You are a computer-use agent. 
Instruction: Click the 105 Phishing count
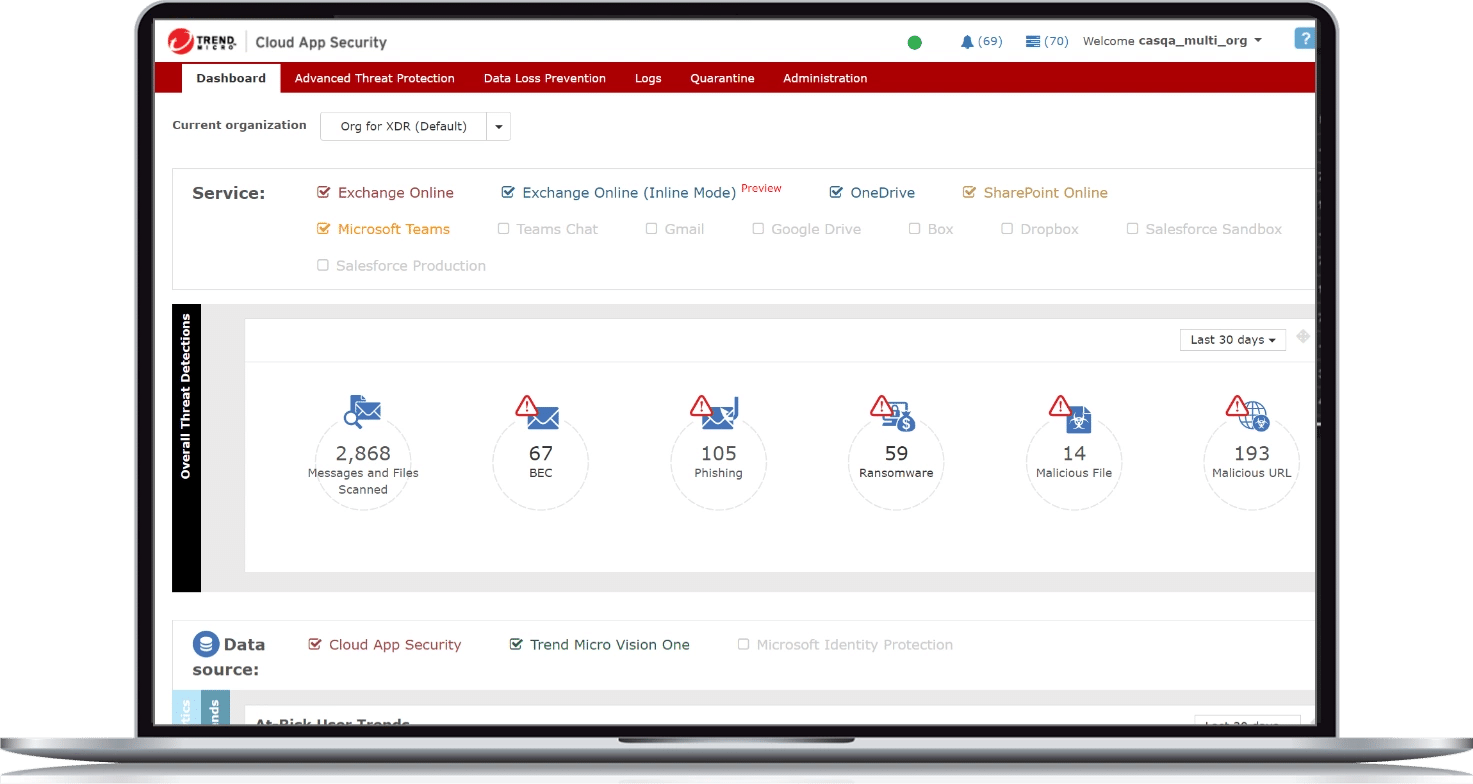(x=719, y=453)
